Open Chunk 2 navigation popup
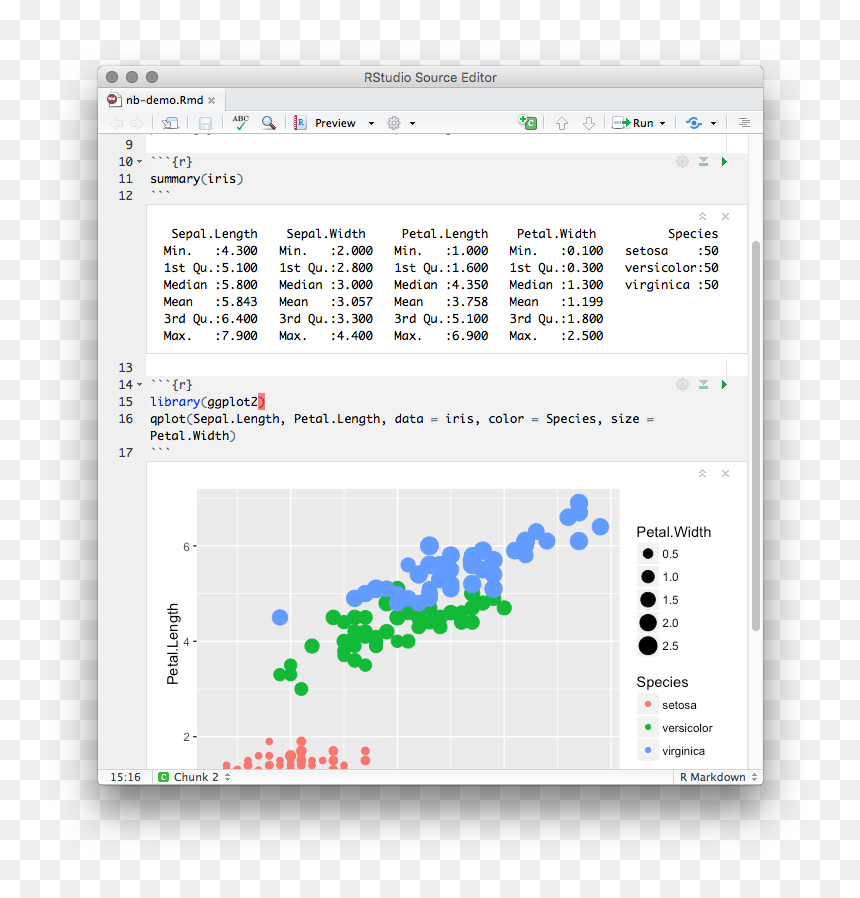 pyautogui.click(x=194, y=777)
